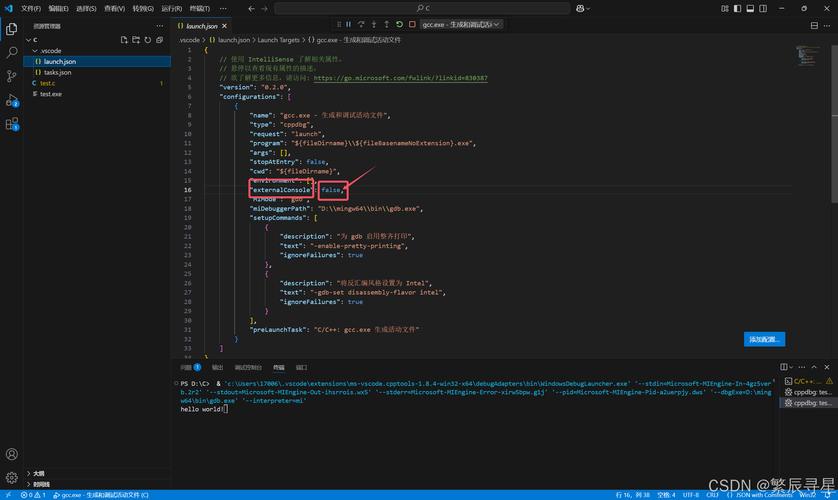The height and width of the screenshot is (500, 838).
Task: Open the split terminal dropdown arrow
Action: [x=791, y=367]
